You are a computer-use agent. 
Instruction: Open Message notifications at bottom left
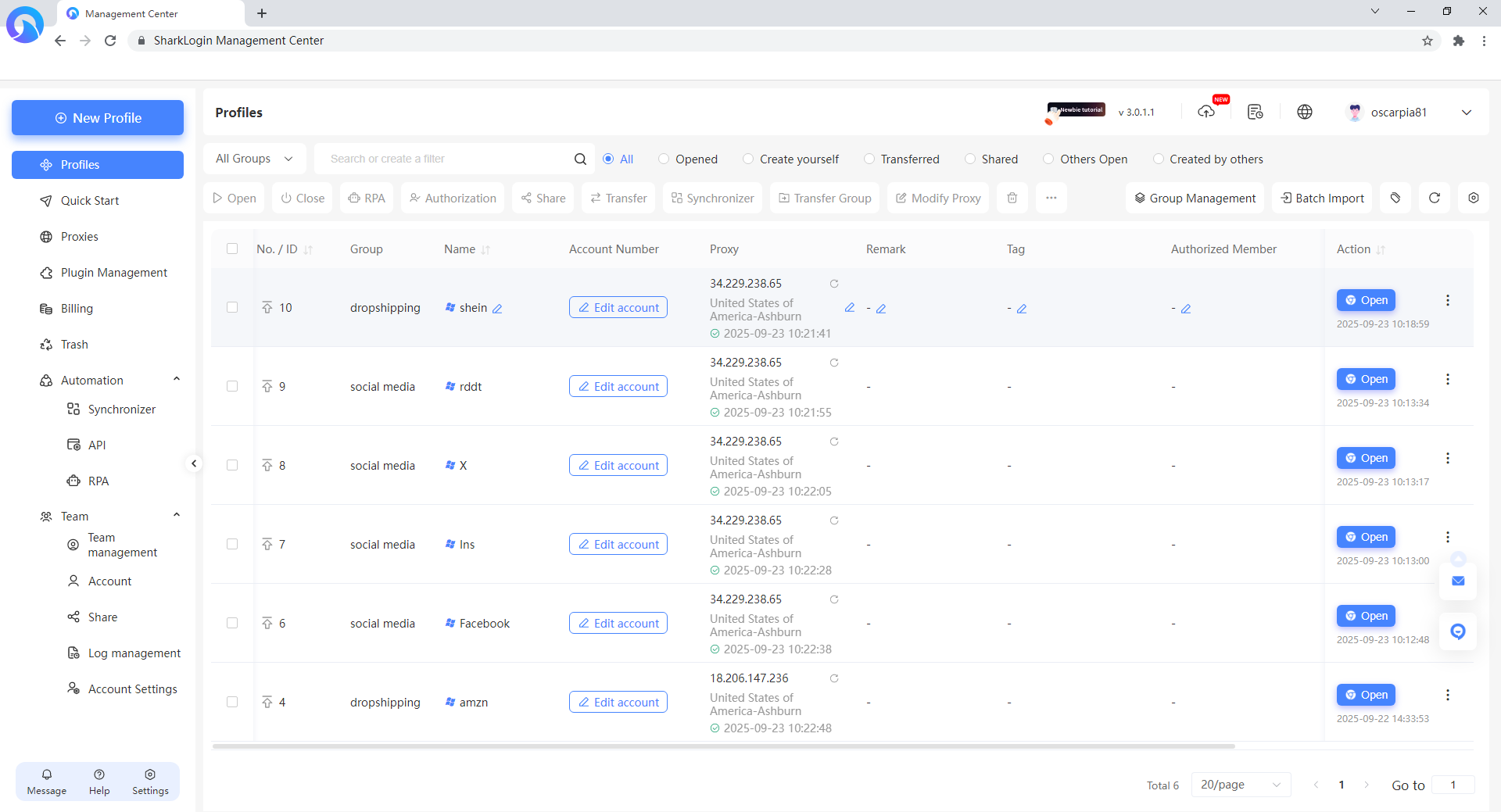pyautogui.click(x=47, y=782)
